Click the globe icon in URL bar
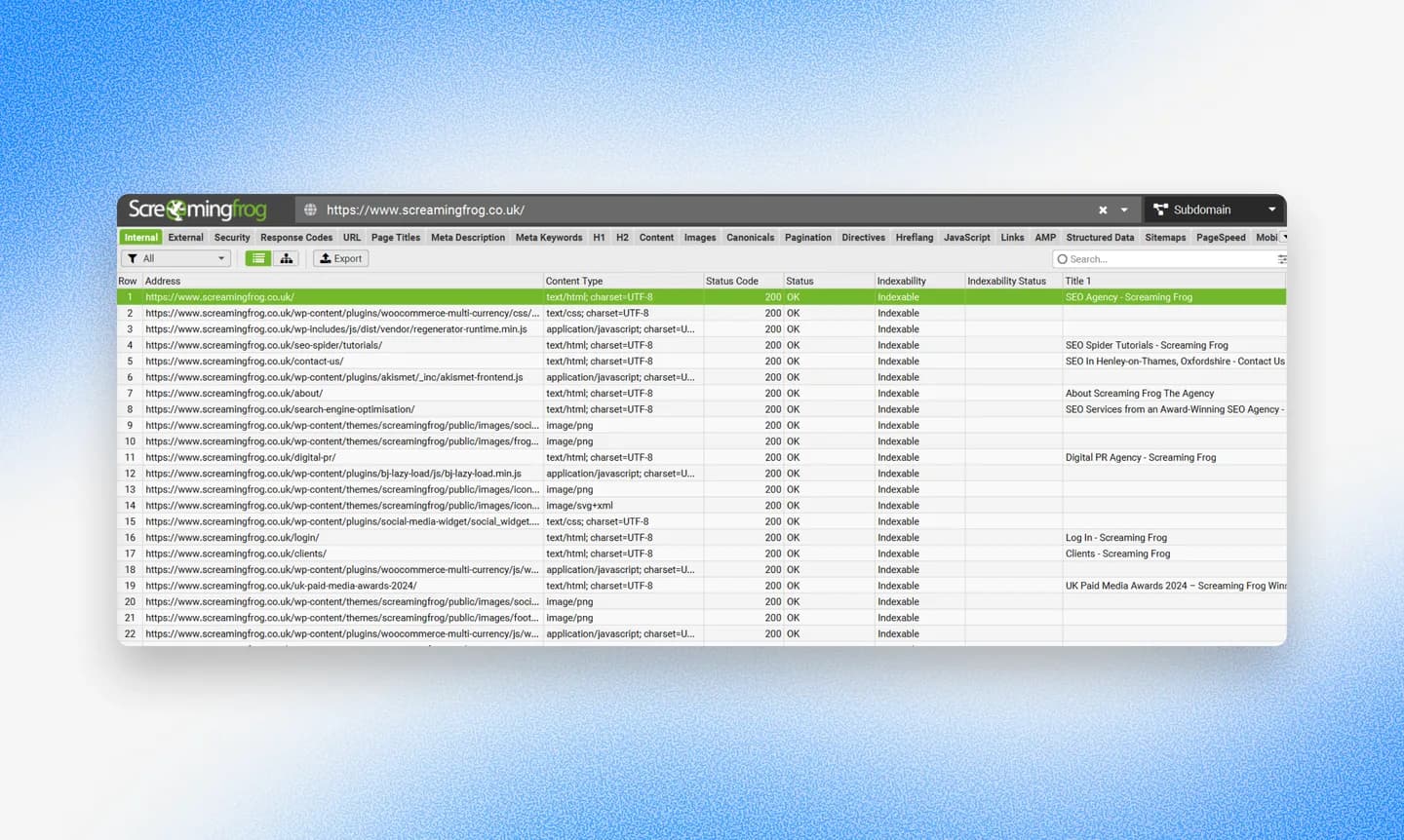Viewport: 1404px width, 840px height. tap(310, 210)
